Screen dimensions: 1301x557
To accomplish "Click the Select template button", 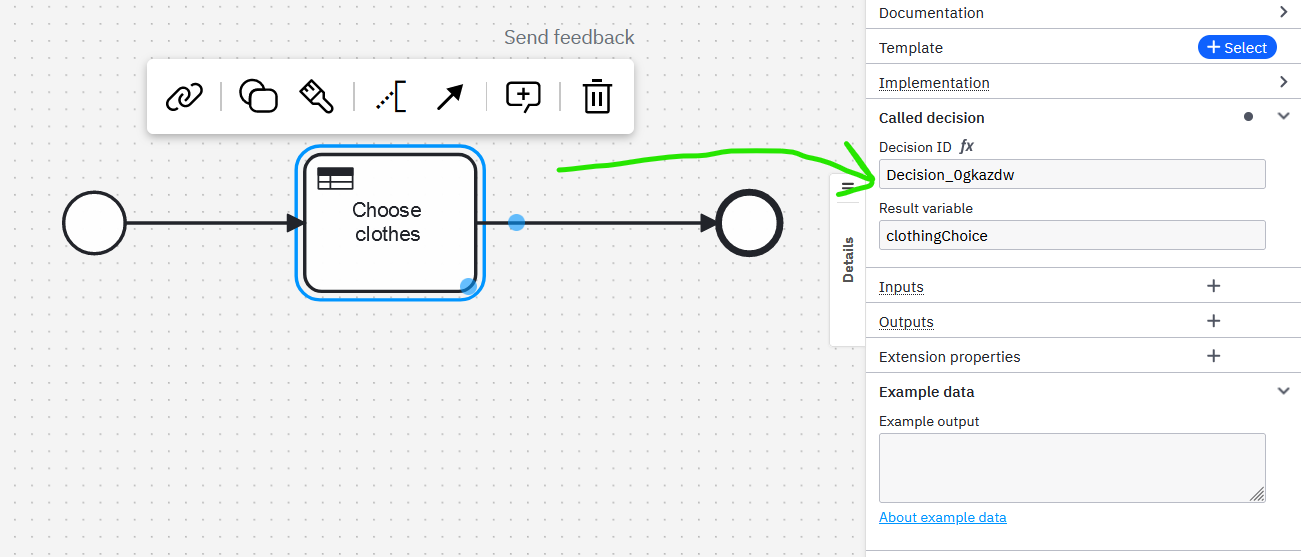I will [1237, 47].
